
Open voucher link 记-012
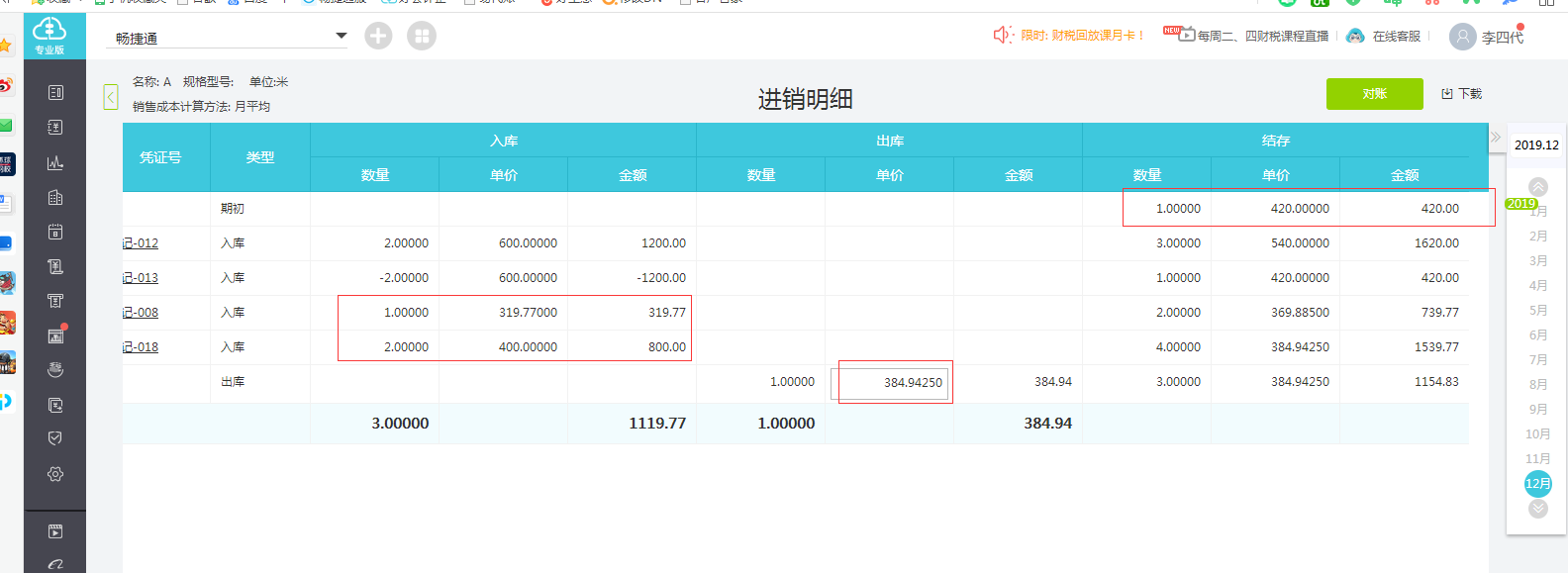coord(141,243)
